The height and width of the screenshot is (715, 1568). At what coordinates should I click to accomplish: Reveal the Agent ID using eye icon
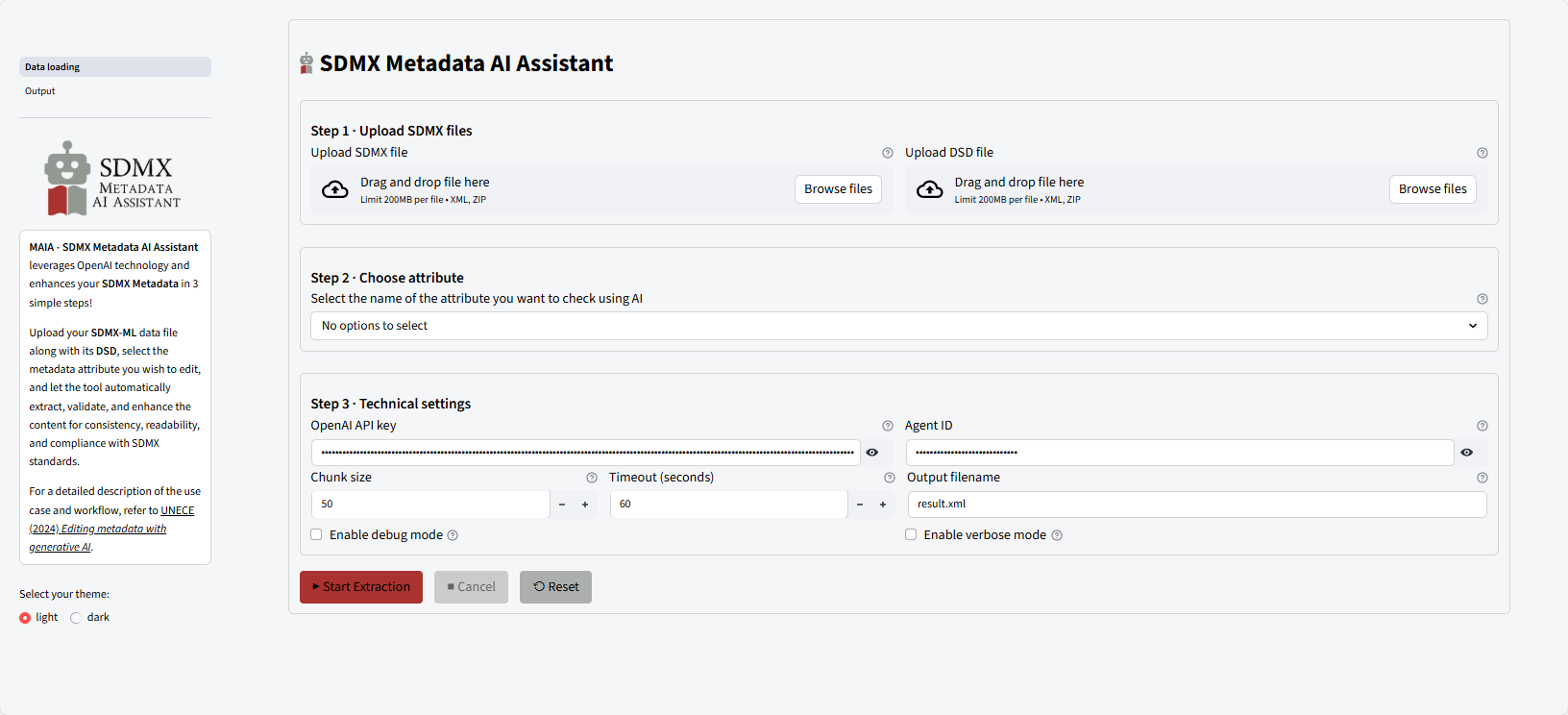coord(1466,453)
